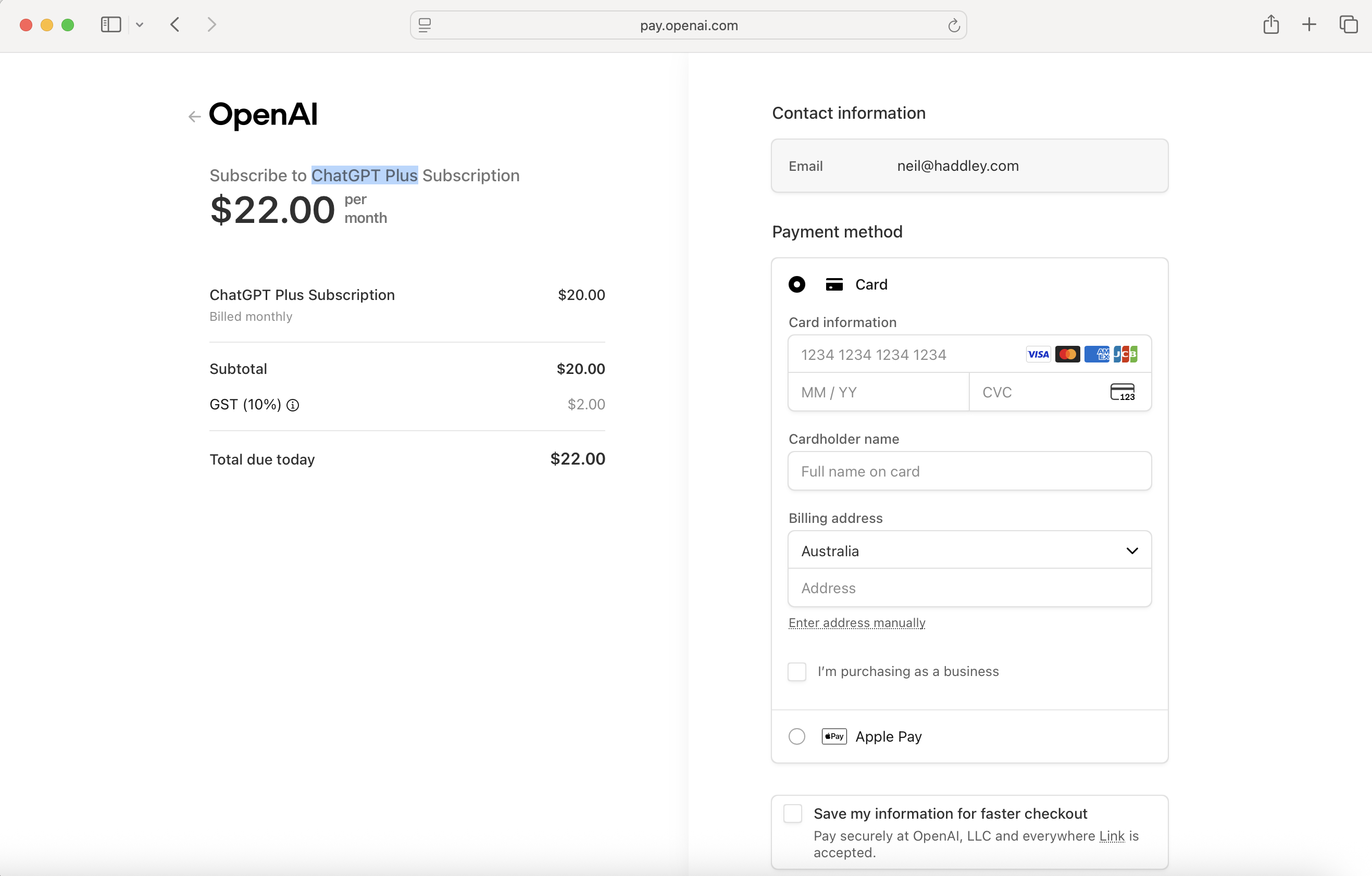The image size is (1372, 876).
Task: Click the back arrow beside OpenAI logo
Action: pyautogui.click(x=194, y=117)
